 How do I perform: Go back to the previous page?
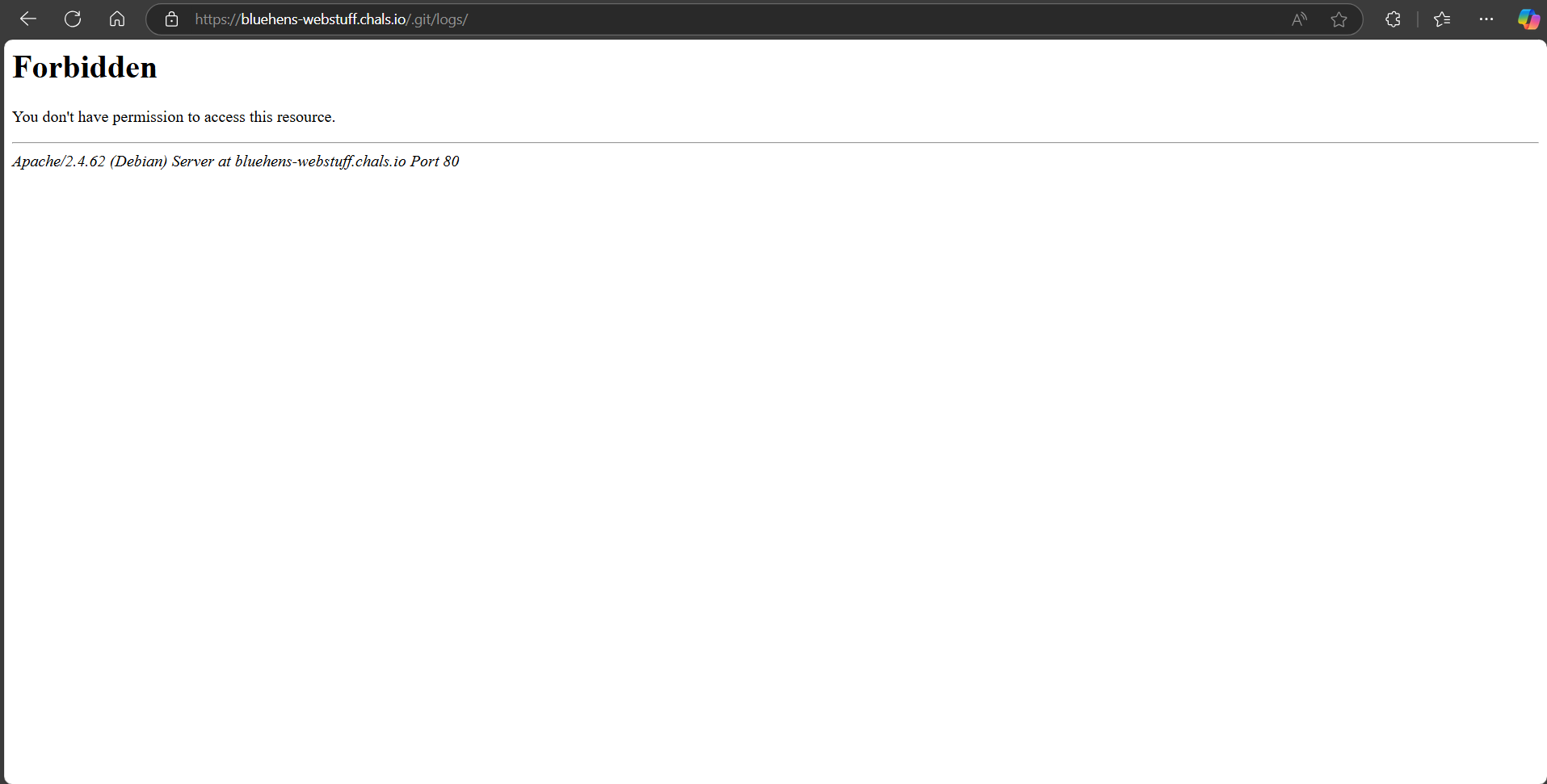point(28,19)
